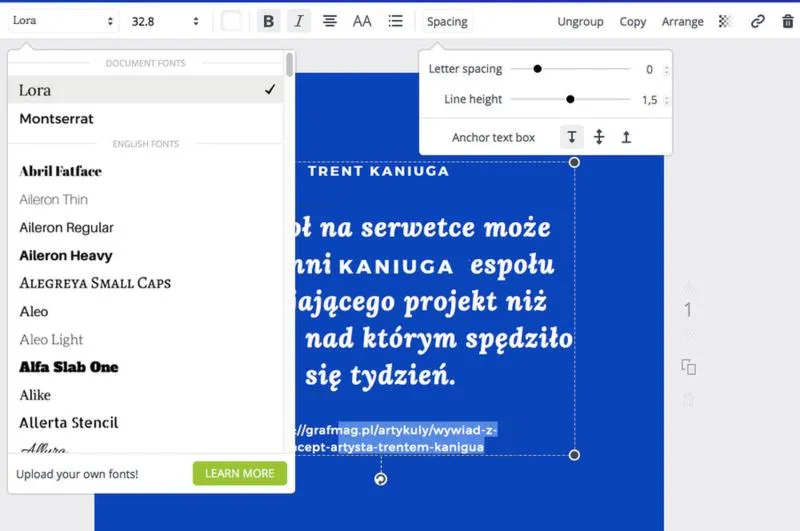This screenshot has height=531, width=800.
Task: Open the white text color swatch
Action: 231,21
